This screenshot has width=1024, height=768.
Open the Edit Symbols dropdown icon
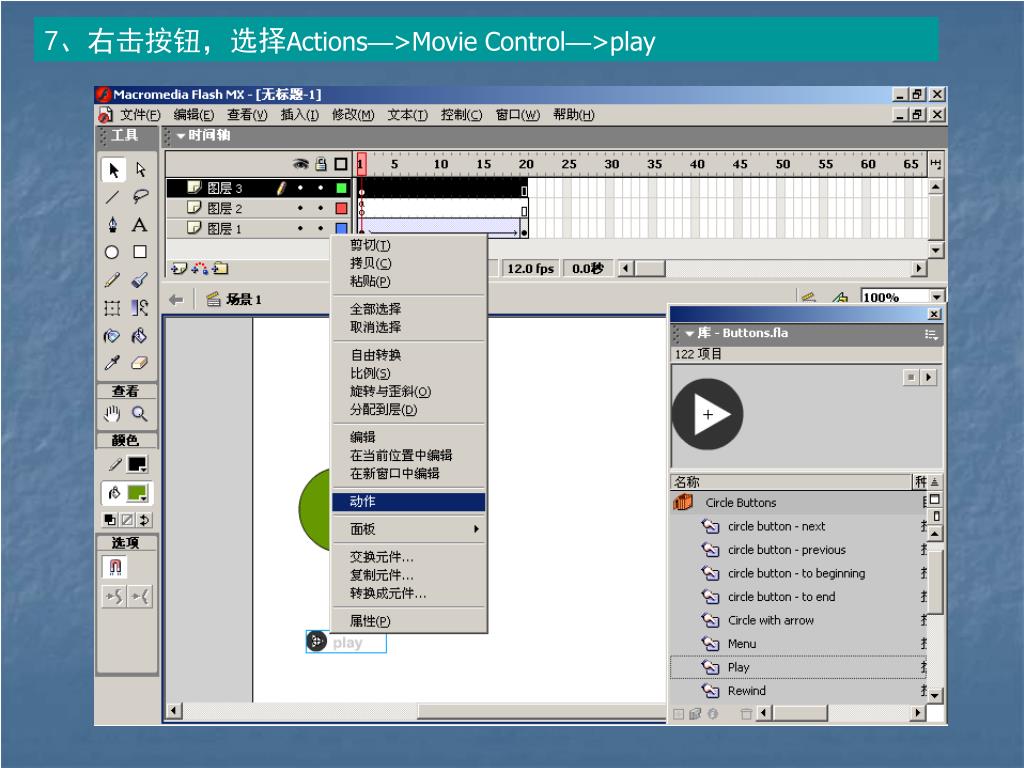point(840,298)
